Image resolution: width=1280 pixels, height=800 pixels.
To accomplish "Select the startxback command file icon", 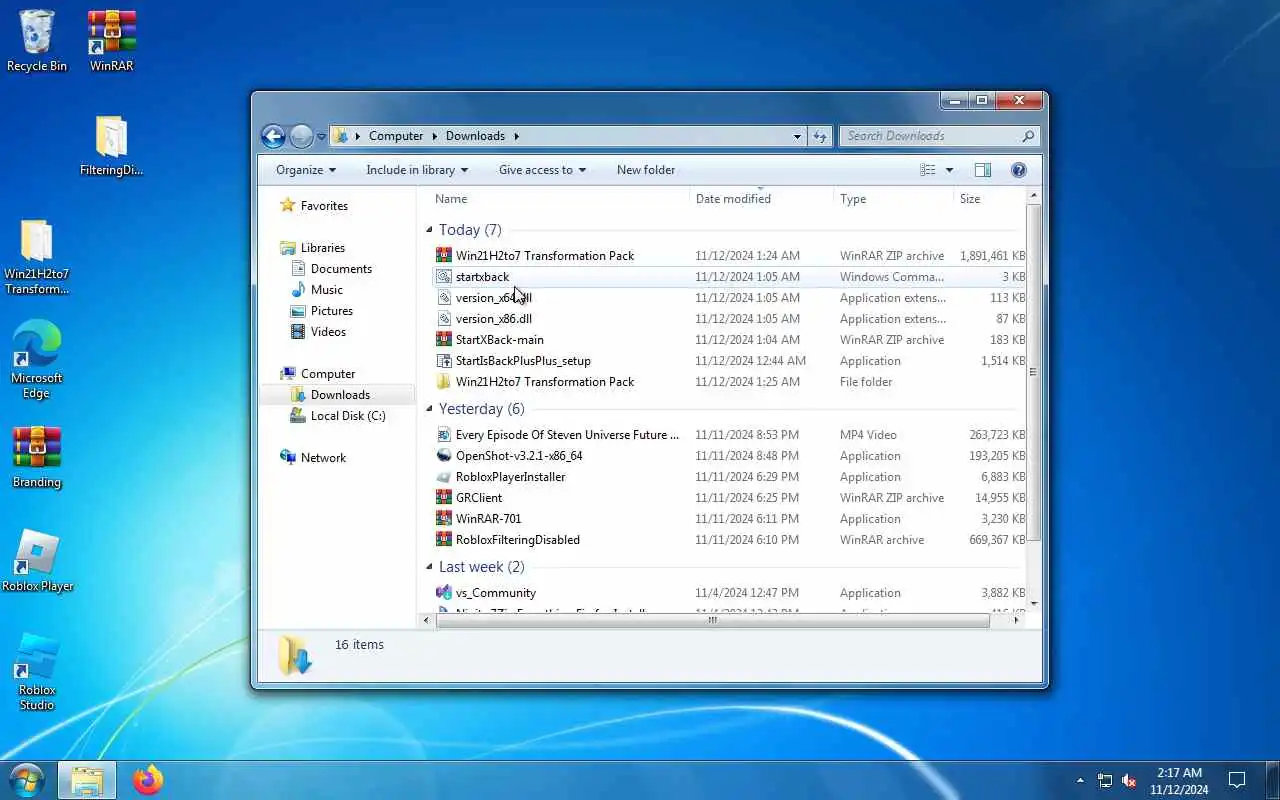I will 445,277.
